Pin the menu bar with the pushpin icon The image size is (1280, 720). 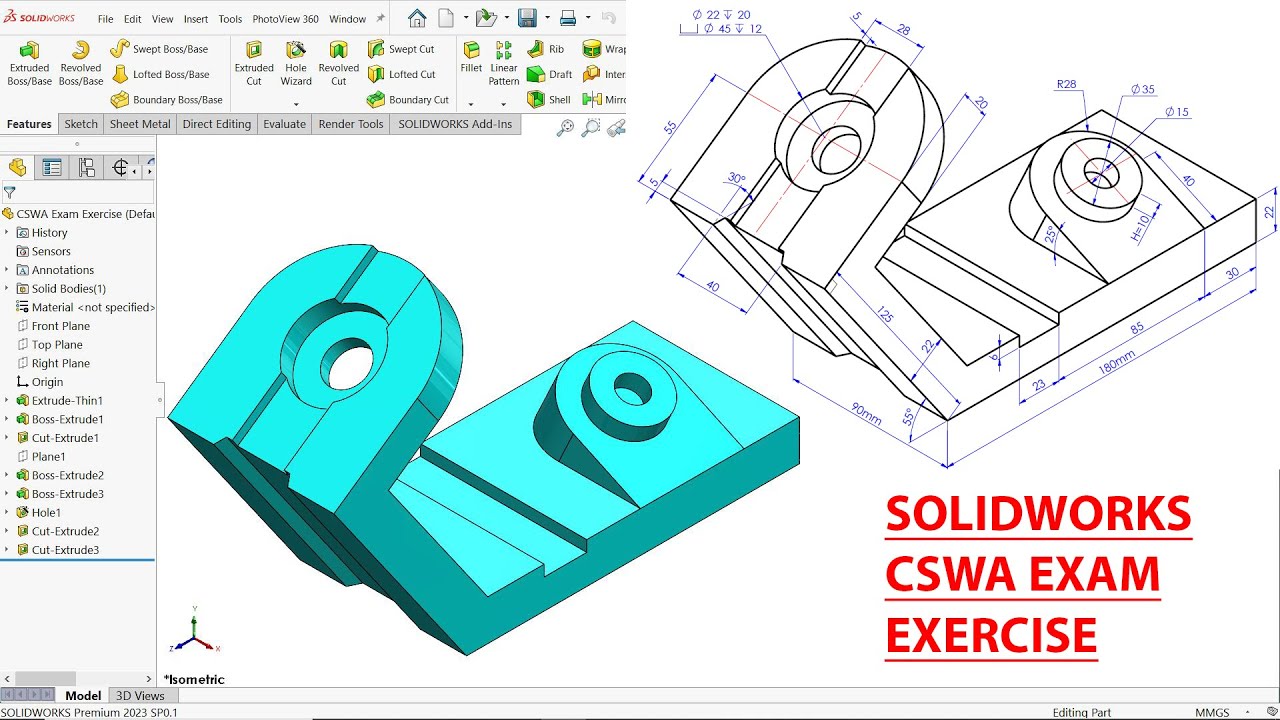click(380, 19)
